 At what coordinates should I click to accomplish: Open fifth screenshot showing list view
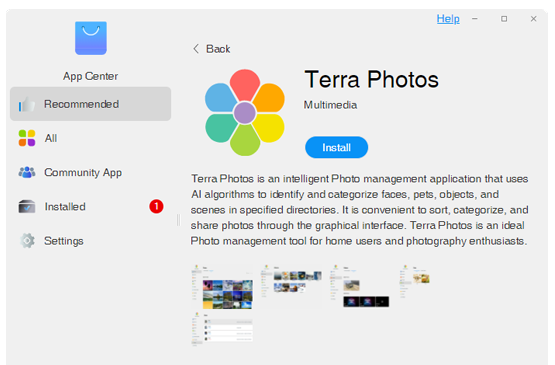click(222, 329)
